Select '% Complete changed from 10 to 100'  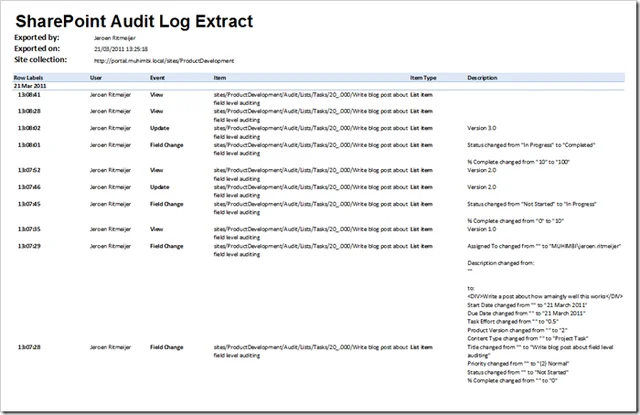(518, 162)
